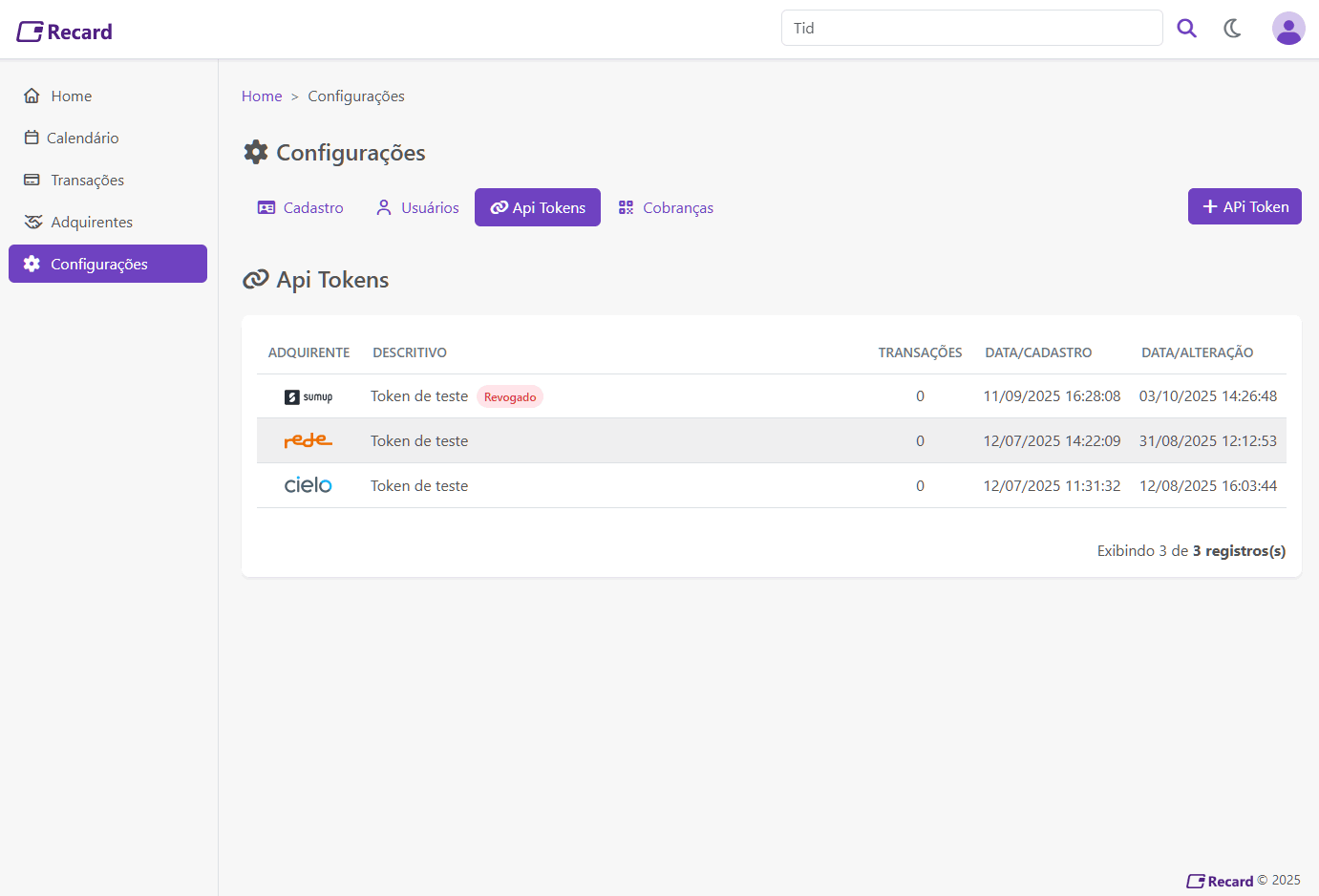
Task: Open the Cobranças tab
Action: point(666,208)
